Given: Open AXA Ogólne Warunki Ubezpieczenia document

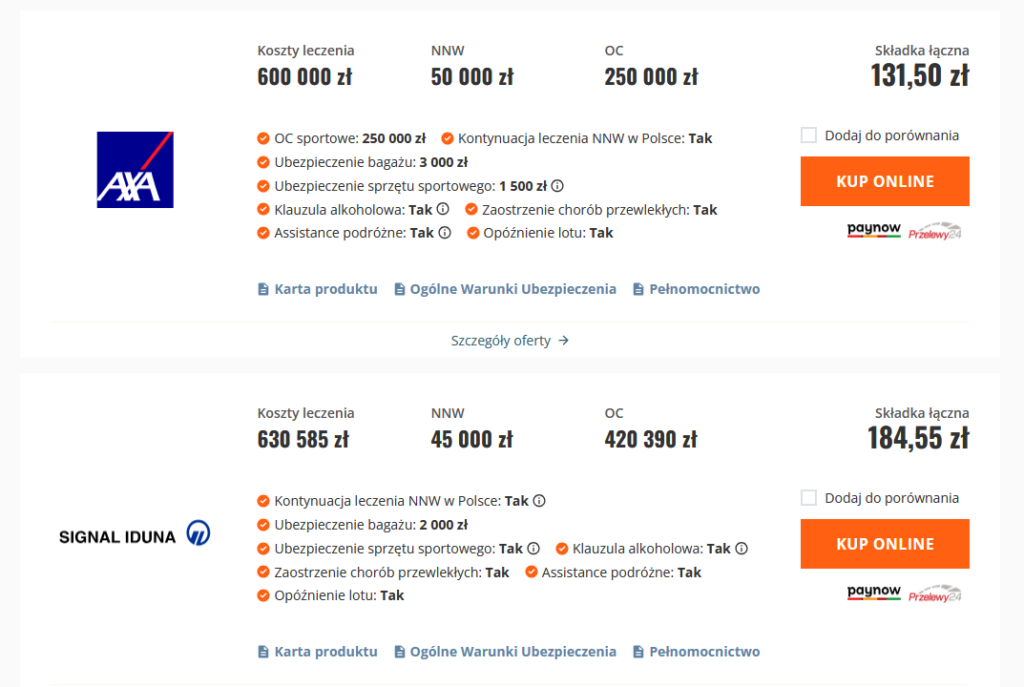Looking at the screenshot, I should click(505, 289).
